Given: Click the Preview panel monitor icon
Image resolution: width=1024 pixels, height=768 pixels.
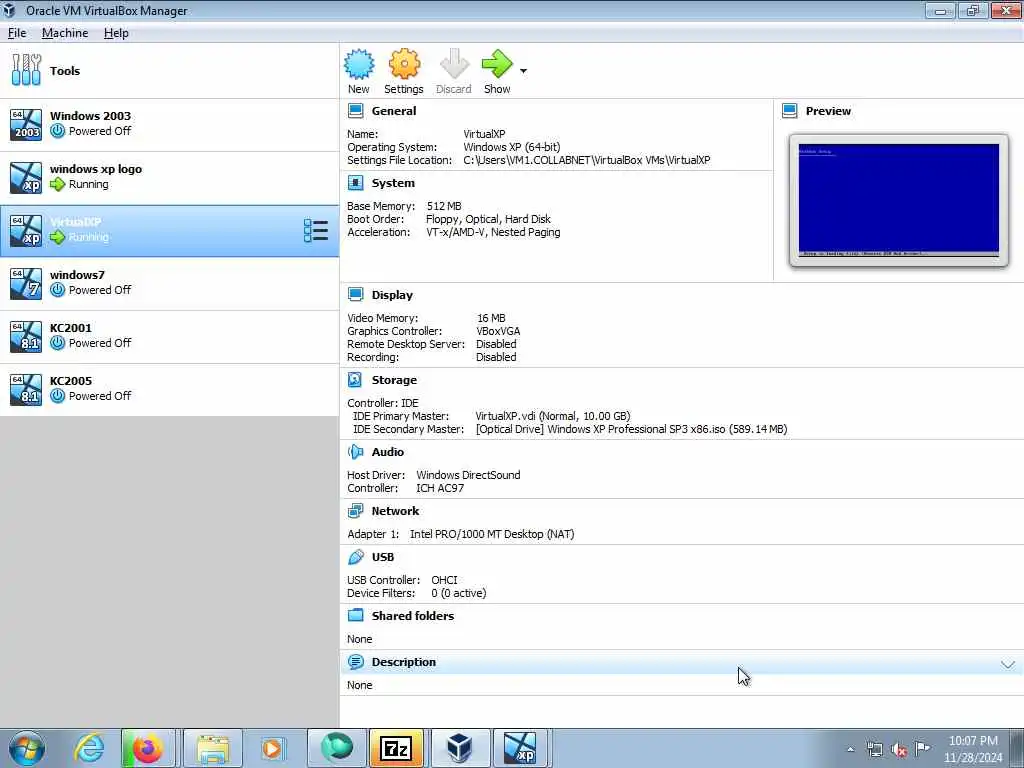Looking at the screenshot, I should (x=790, y=111).
